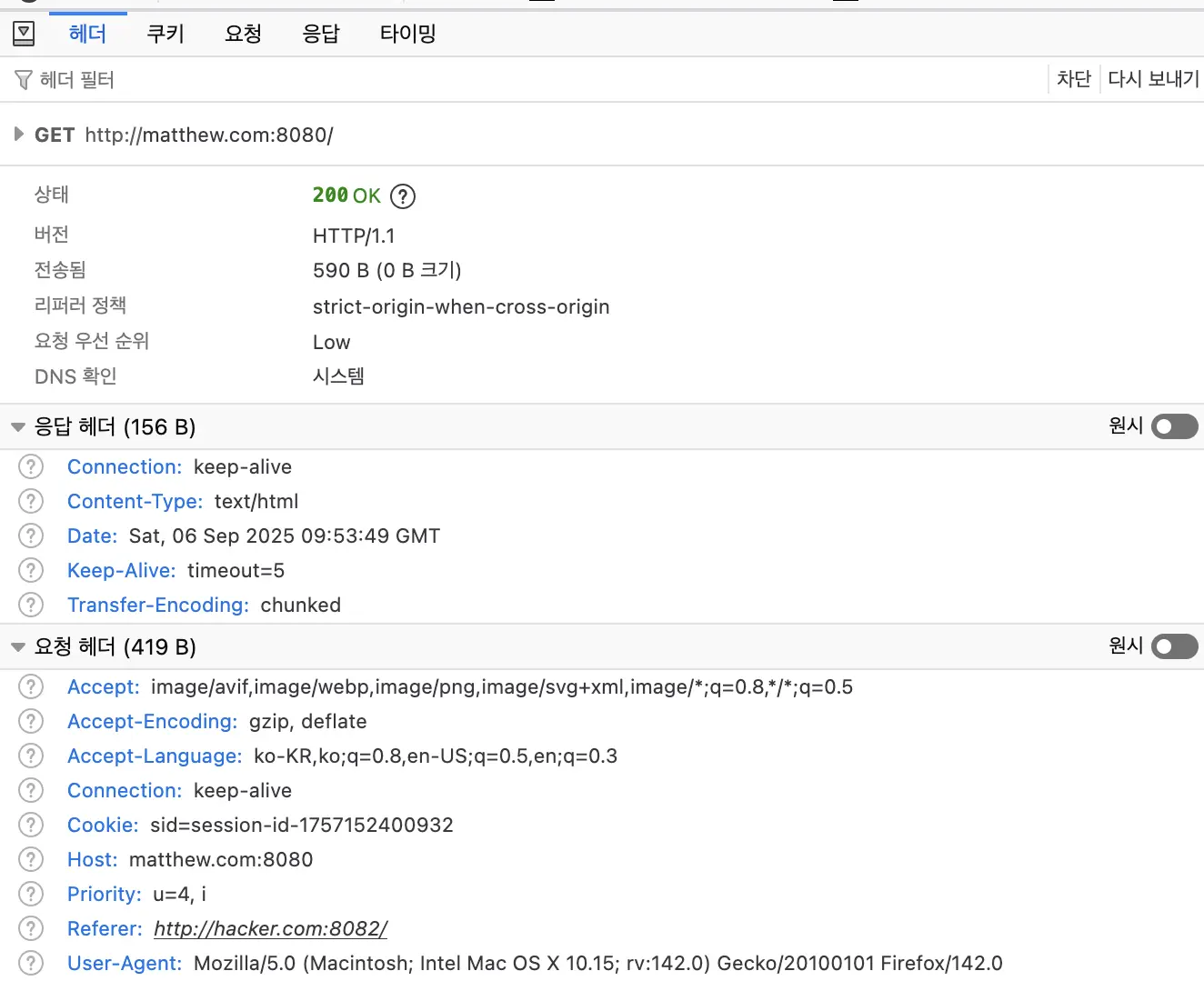
Task: Switch to the 쿠키 tab
Action: 165,33
